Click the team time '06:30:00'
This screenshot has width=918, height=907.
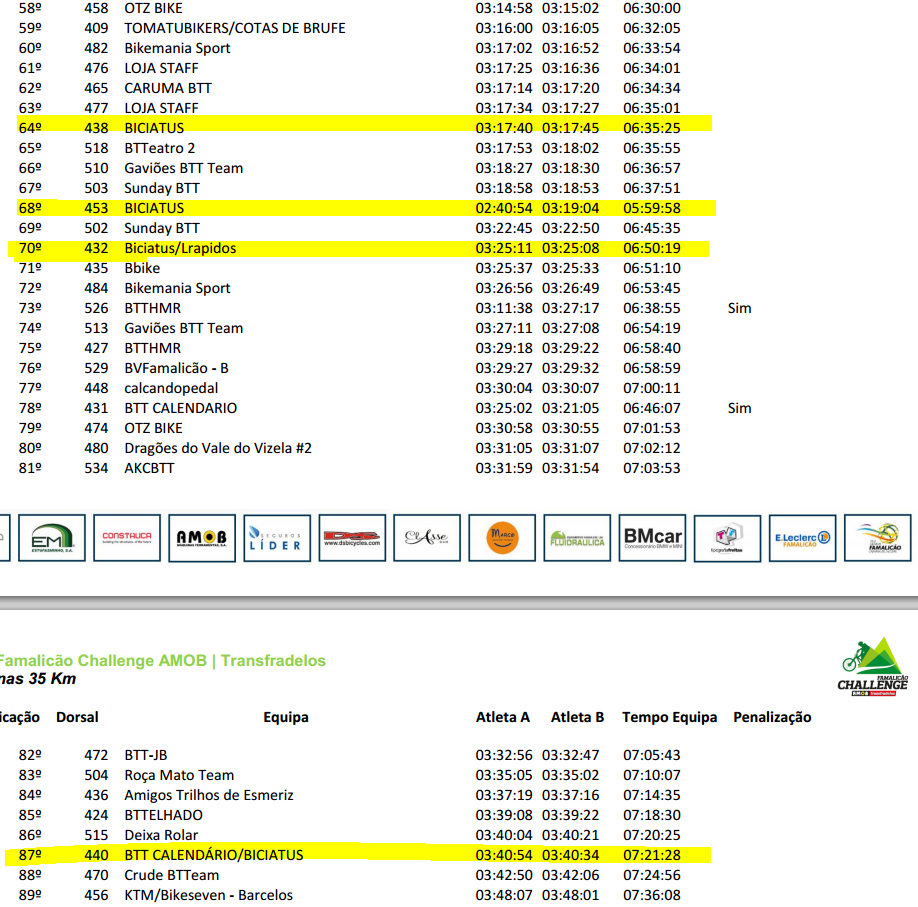(652, 8)
